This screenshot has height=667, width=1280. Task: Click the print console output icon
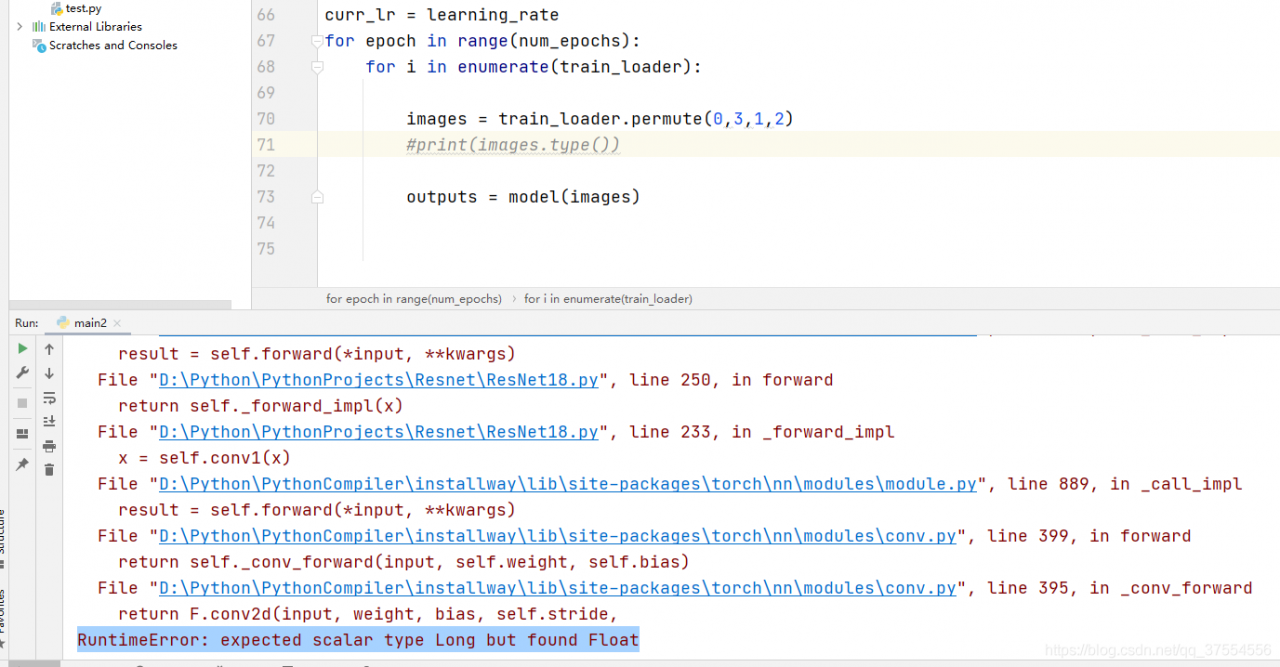tap(49, 446)
